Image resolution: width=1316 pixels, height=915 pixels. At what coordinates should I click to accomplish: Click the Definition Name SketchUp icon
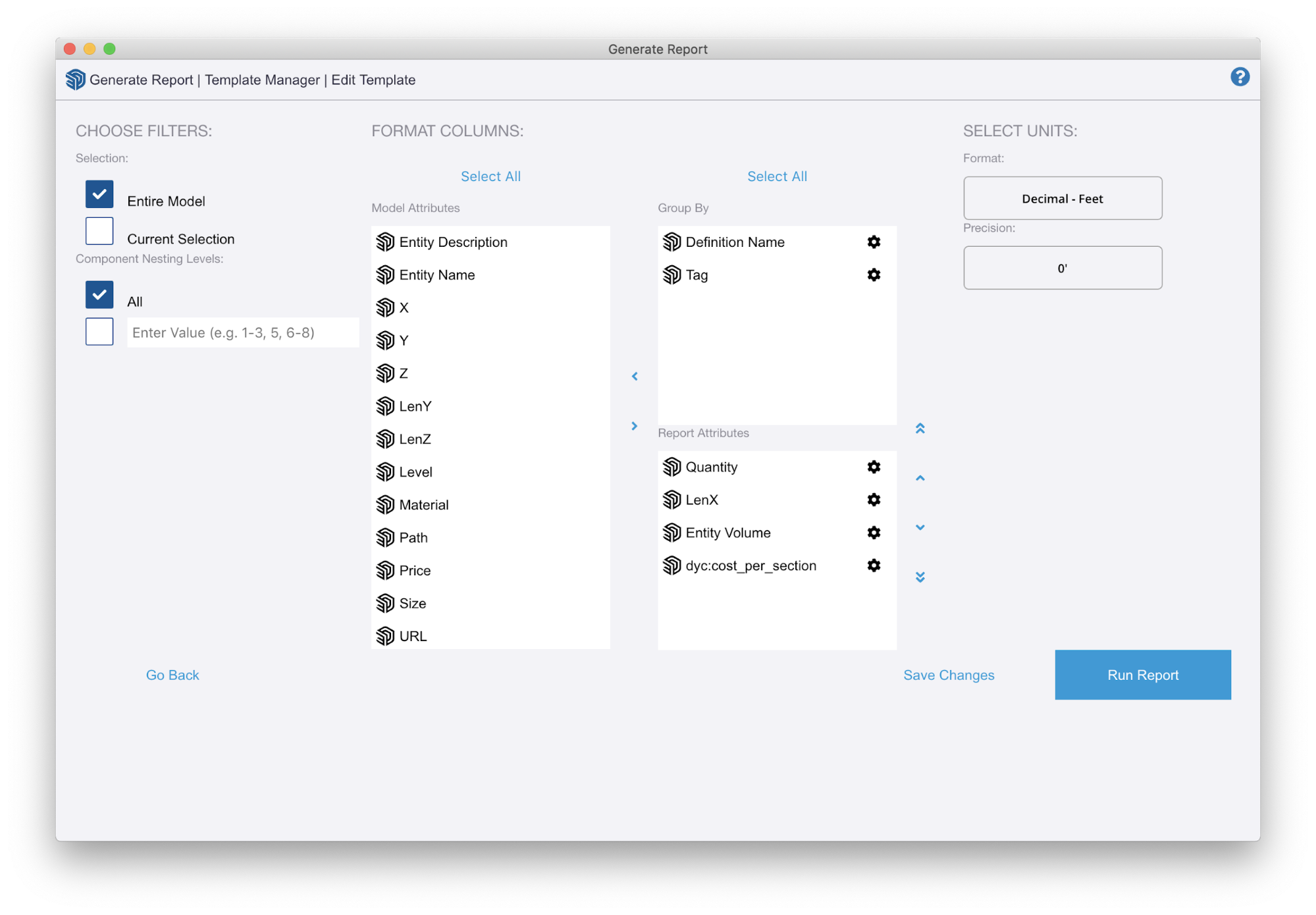[670, 241]
